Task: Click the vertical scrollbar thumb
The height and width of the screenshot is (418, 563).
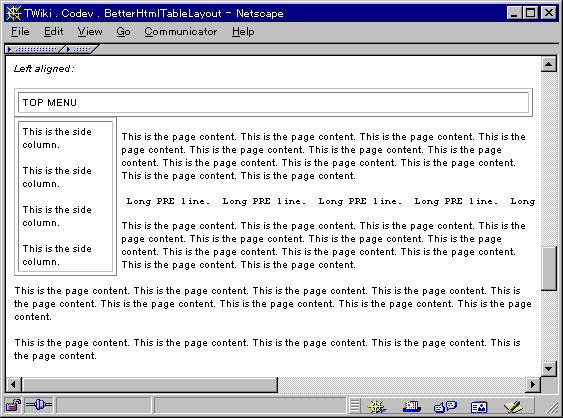Action: 549,268
